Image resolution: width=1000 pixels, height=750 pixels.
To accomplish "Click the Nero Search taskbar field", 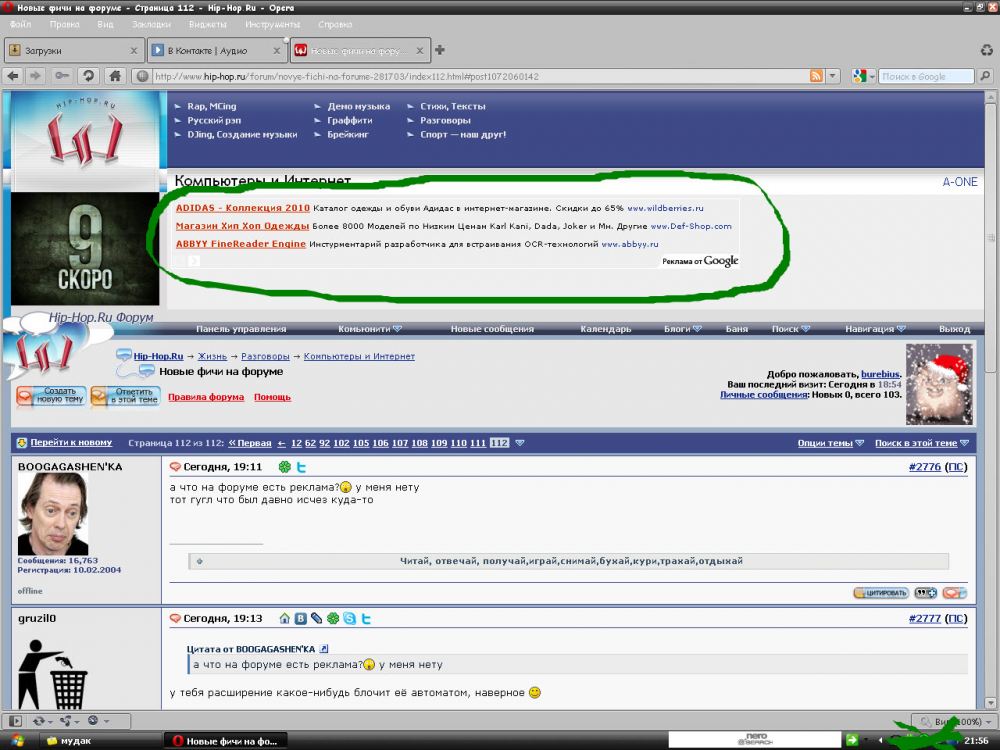I will [755, 740].
